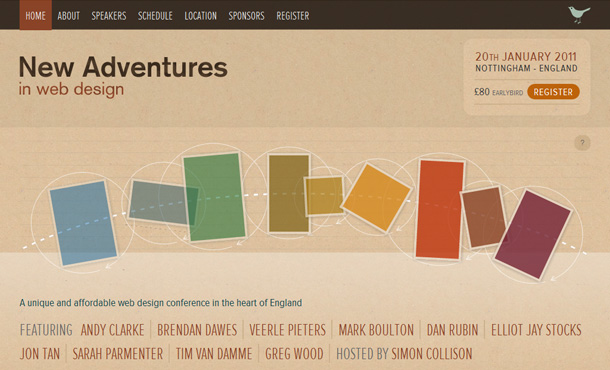Open speaker Veerle Pieters
Image resolution: width=610 pixels, height=370 pixels.
coord(287,330)
